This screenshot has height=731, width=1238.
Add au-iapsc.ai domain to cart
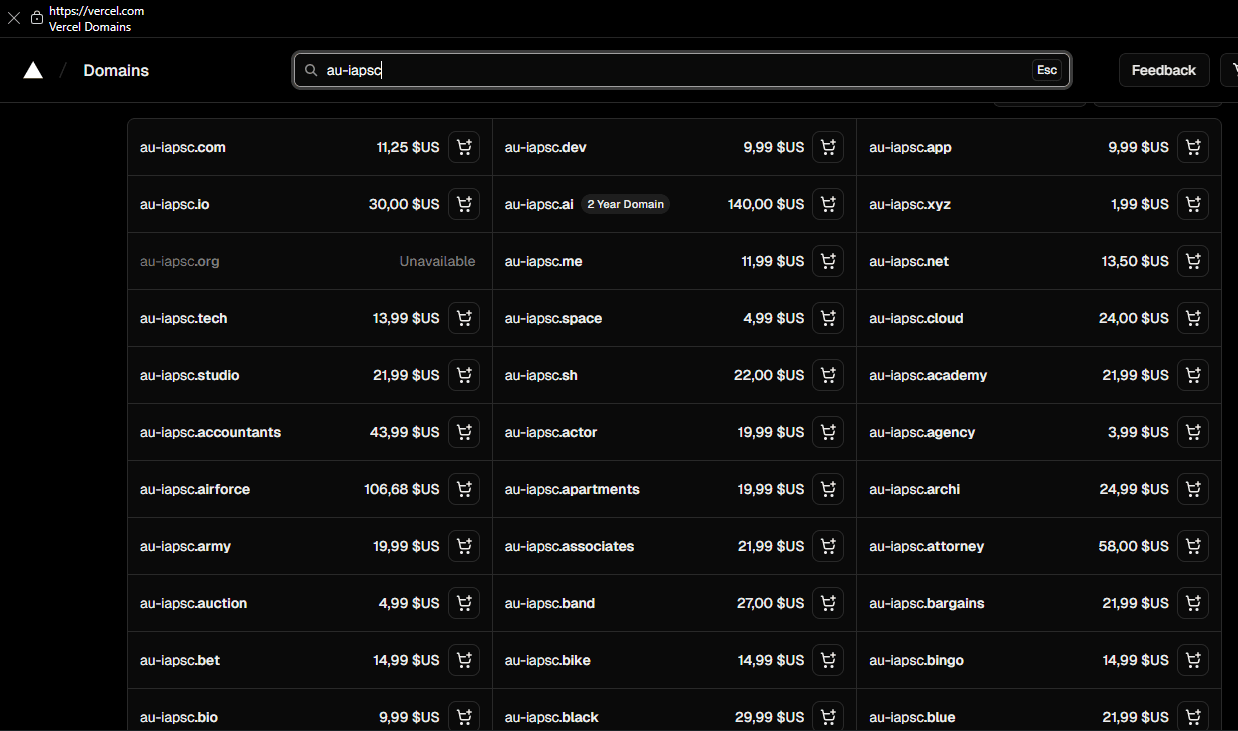(828, 205)
